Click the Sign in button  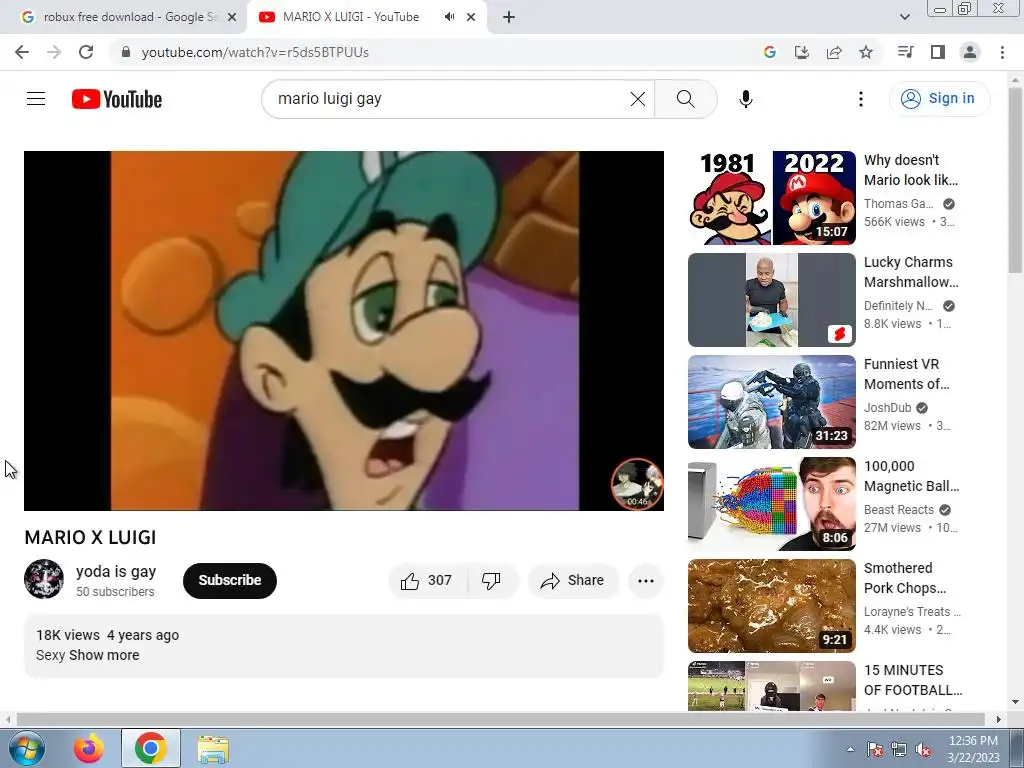pyautogui.click(x=939, y=99)
